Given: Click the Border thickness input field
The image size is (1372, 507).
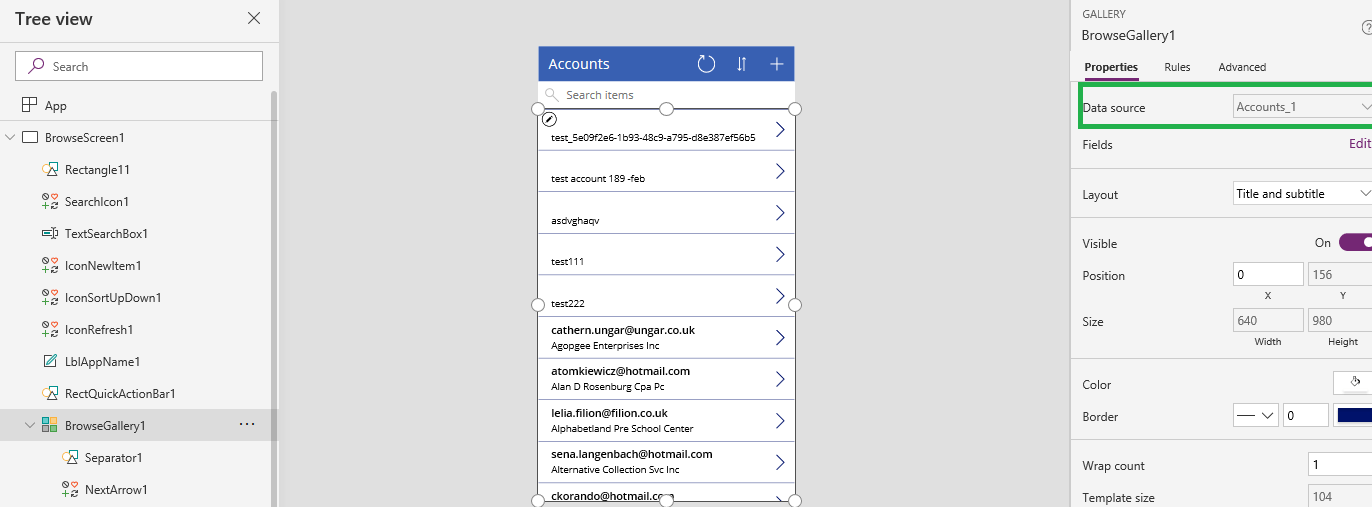Looking at the screenshot, I should click(1306, 416).
